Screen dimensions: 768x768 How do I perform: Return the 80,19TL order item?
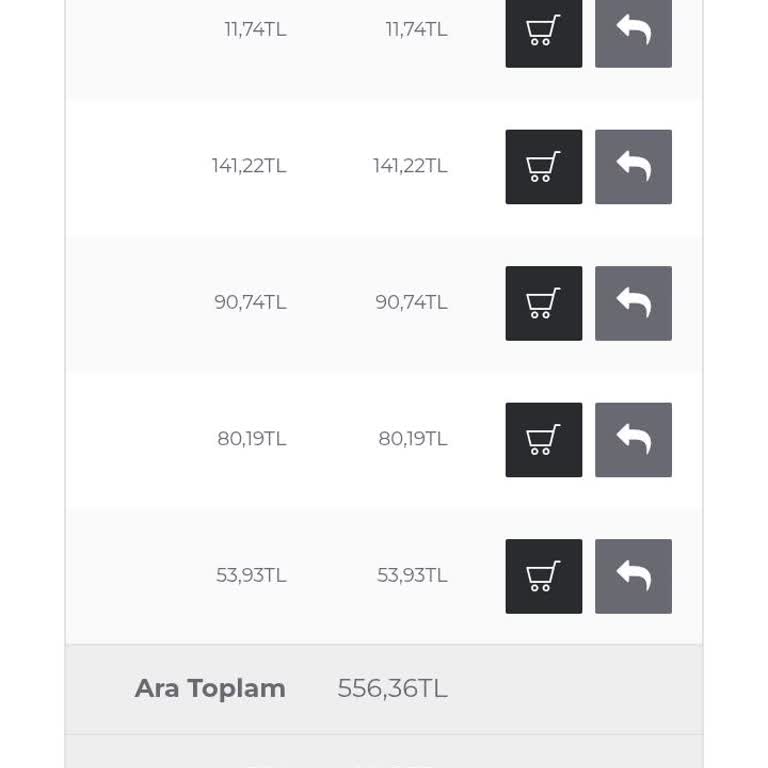633,440
